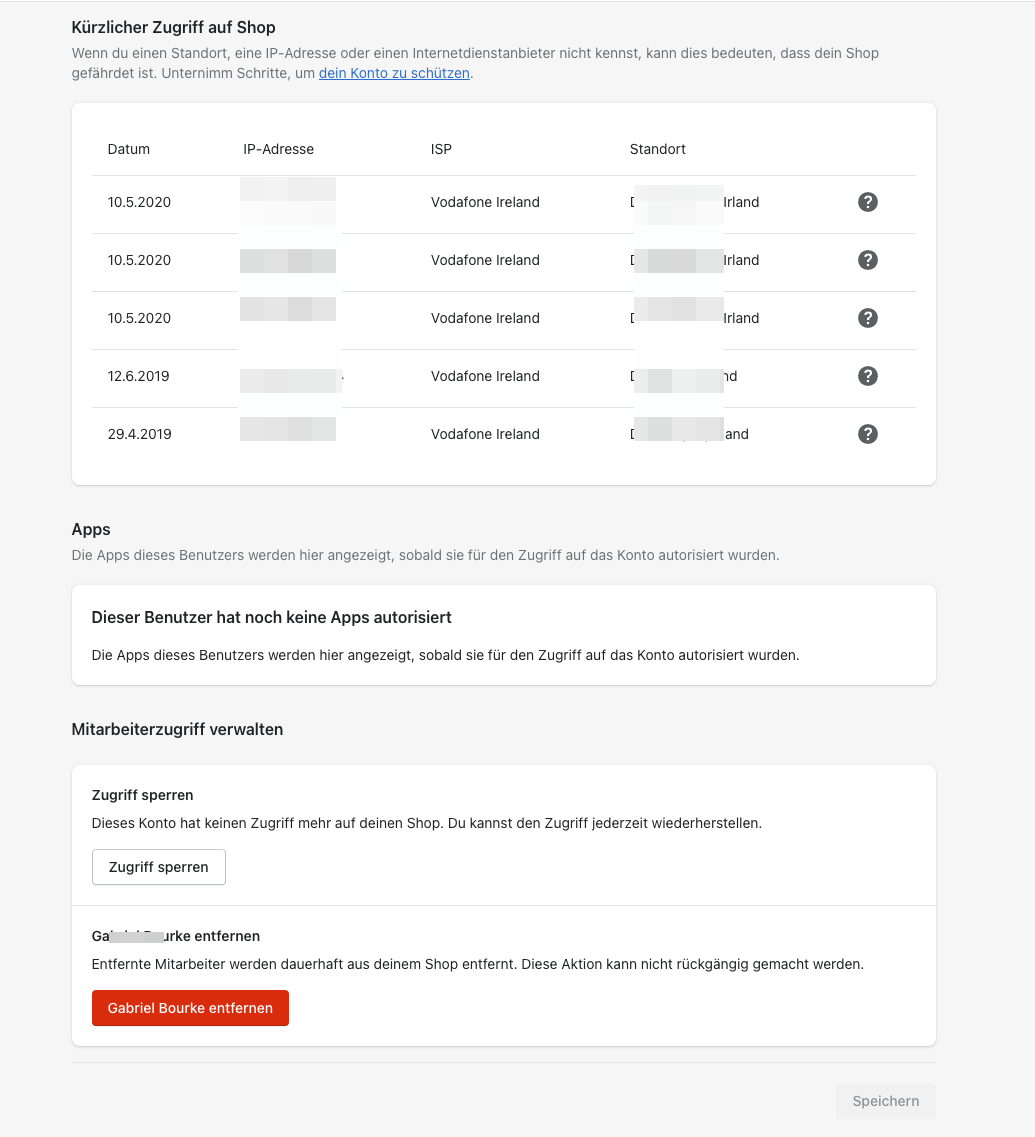The height and width of the screenshot is (1137, 1035).
Task: Click the 29.4.2019 date cell
Action: click(139, 434)
